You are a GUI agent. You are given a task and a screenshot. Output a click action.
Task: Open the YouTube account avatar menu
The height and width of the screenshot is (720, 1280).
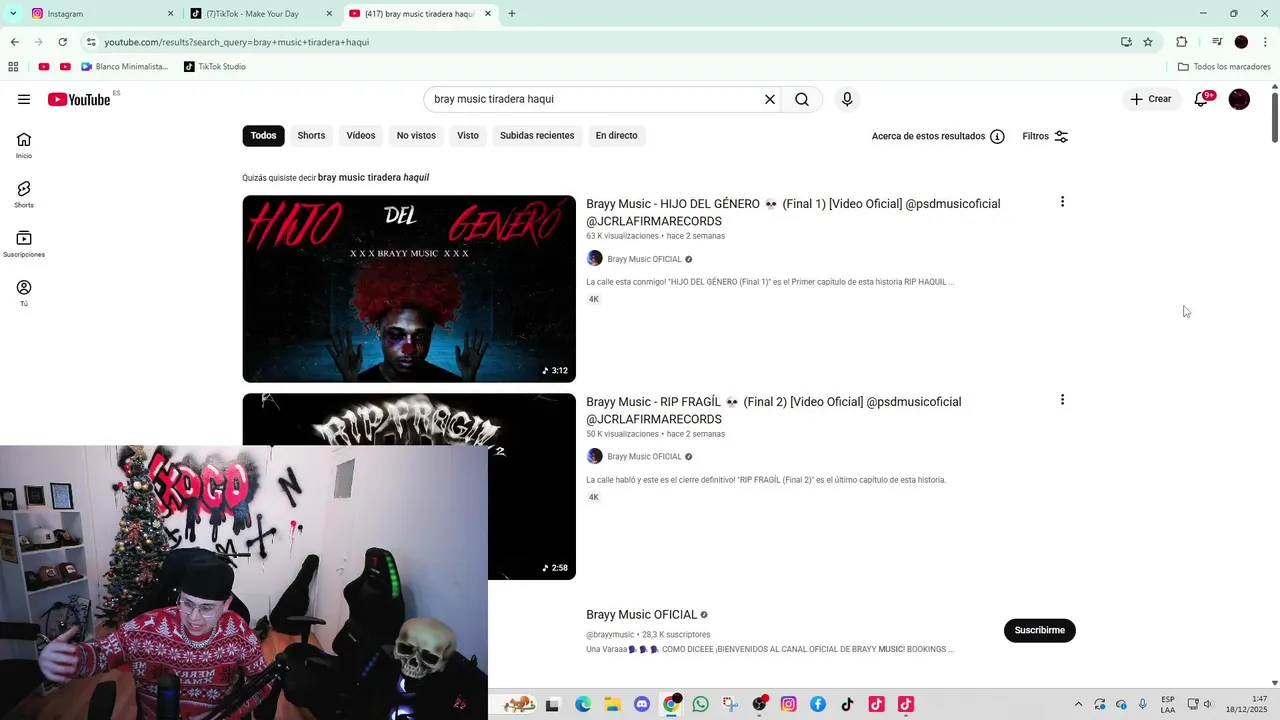pos(1239,99)
